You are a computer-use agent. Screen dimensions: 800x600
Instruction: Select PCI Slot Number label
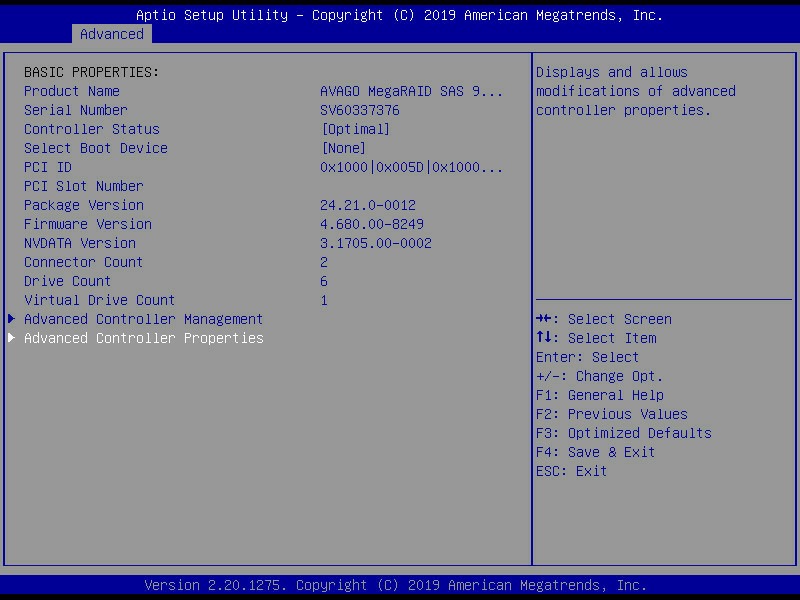84,186
